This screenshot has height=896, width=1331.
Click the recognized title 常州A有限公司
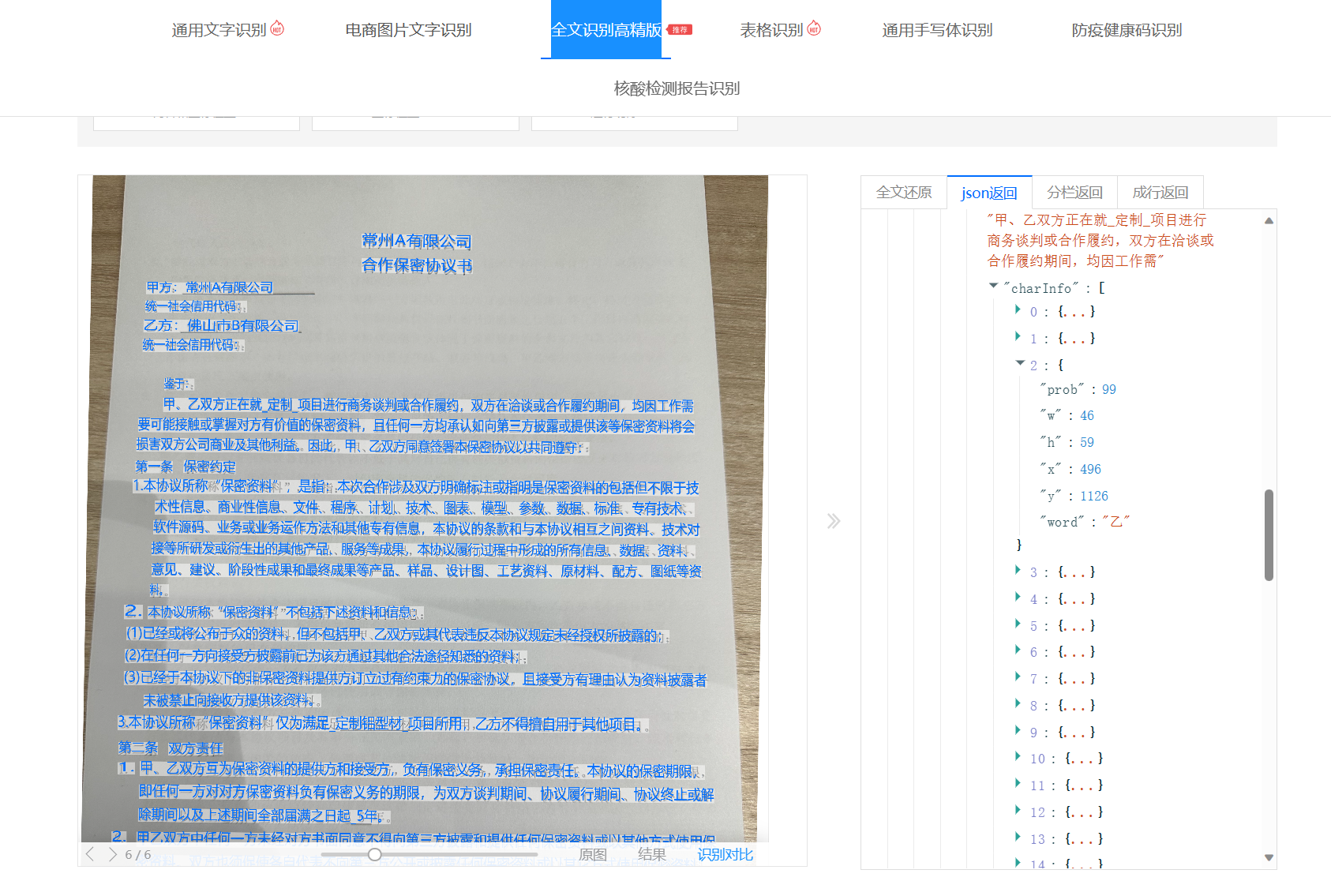[x=416, y=241]
